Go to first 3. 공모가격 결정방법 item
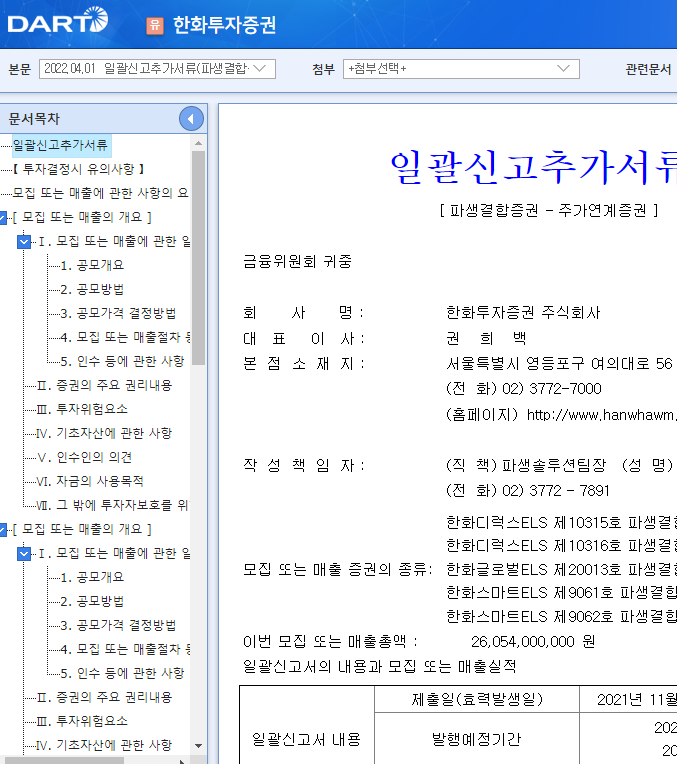This screenshot has height=764, width=677. (118, 313)
